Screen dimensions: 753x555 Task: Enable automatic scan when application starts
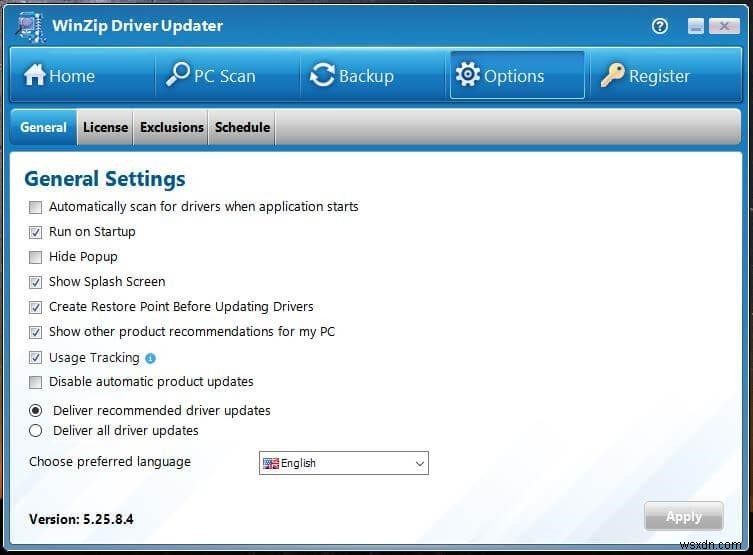(36, 207)
